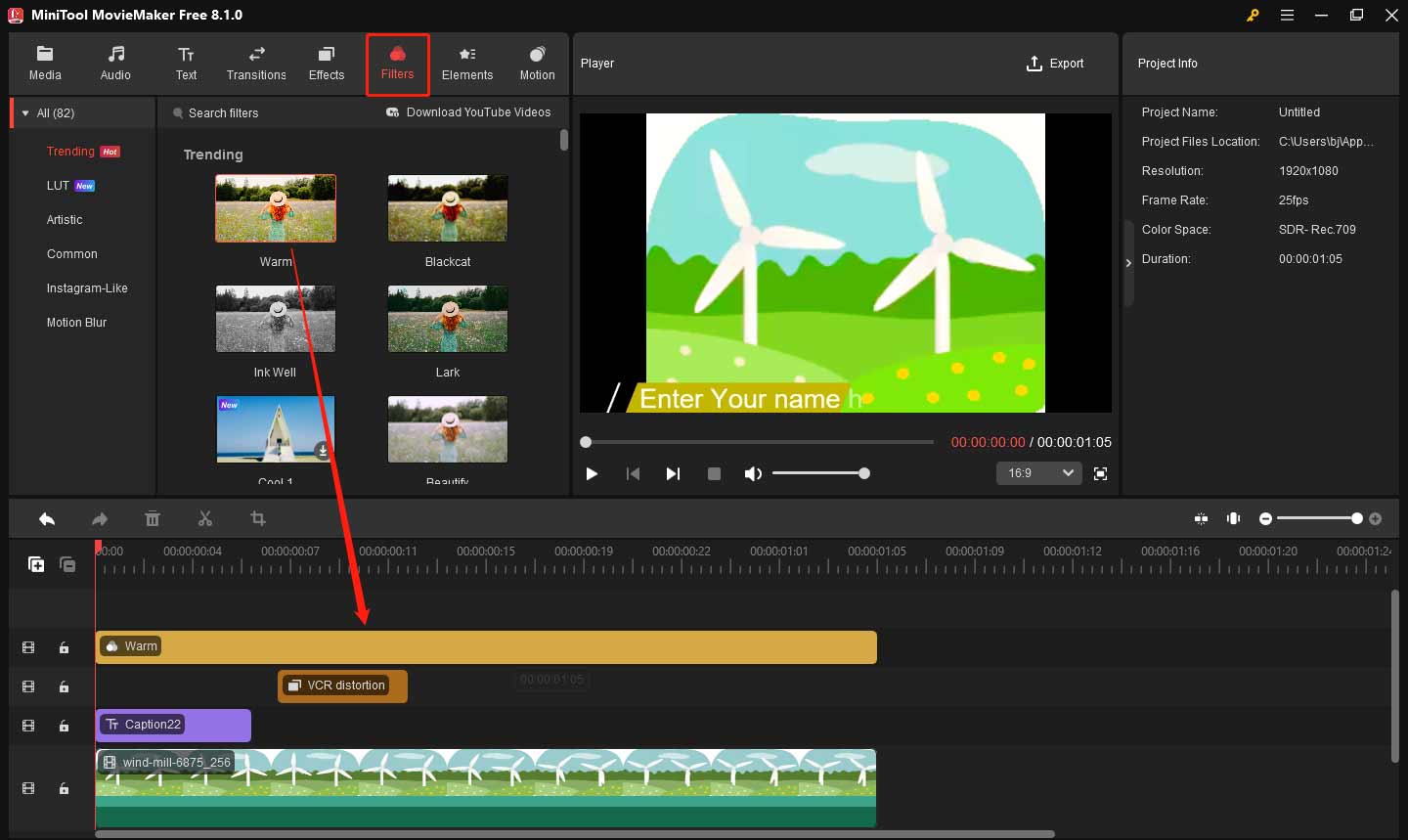The image size is (1408, 840).
Task: Collapse the All (82) filter category
Action: coord(25,113)
